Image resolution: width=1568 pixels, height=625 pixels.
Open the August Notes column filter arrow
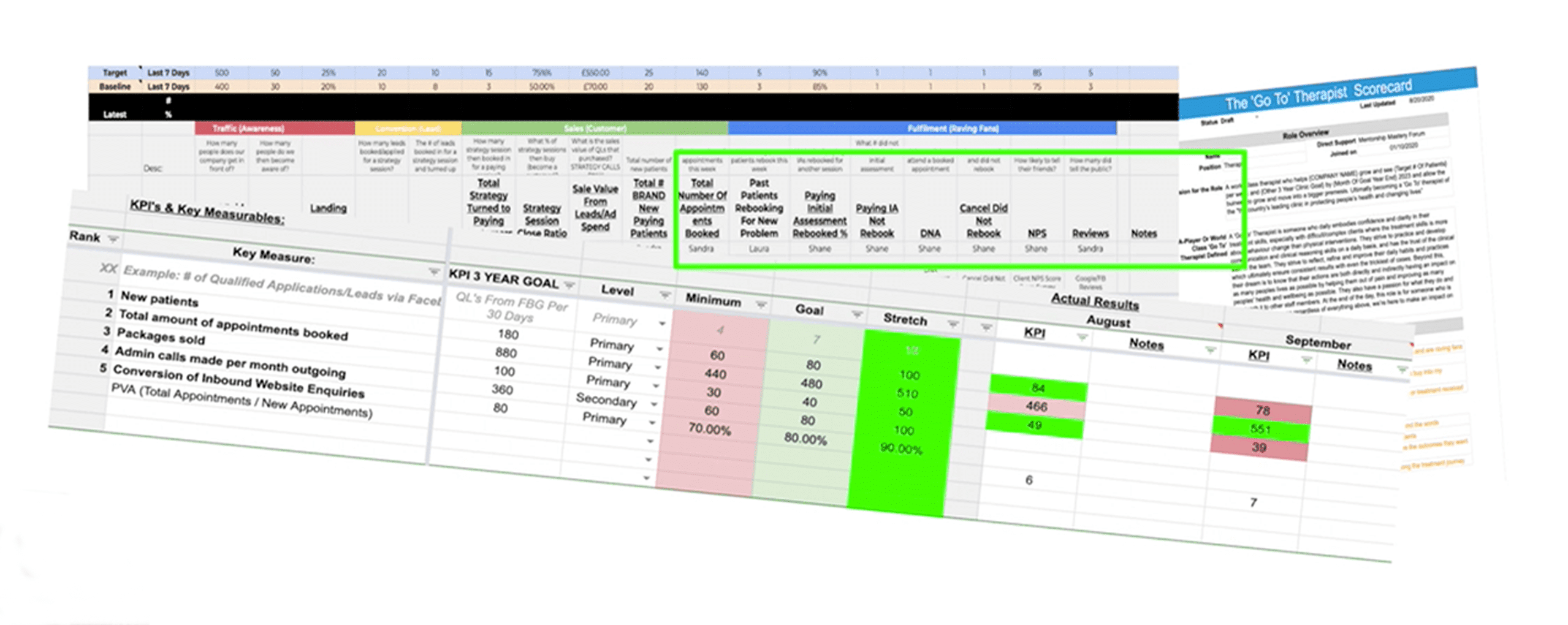(x=1210, y=350)
